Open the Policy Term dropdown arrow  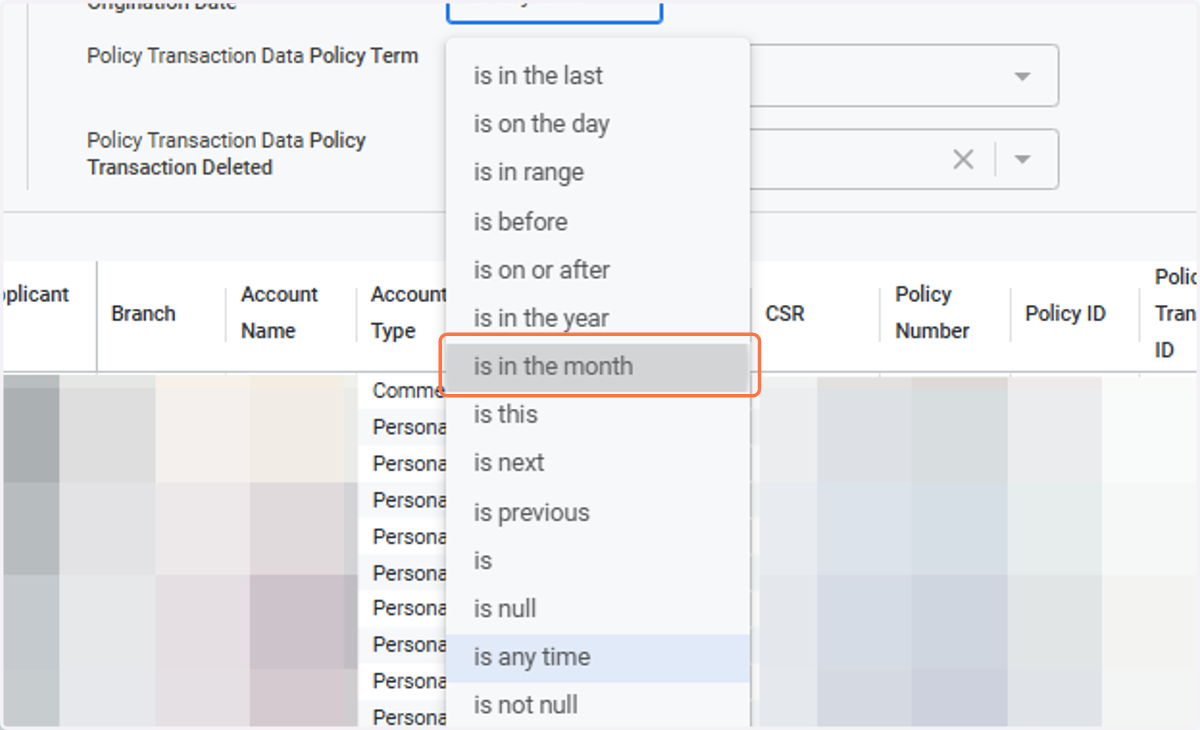point(1022,76)
